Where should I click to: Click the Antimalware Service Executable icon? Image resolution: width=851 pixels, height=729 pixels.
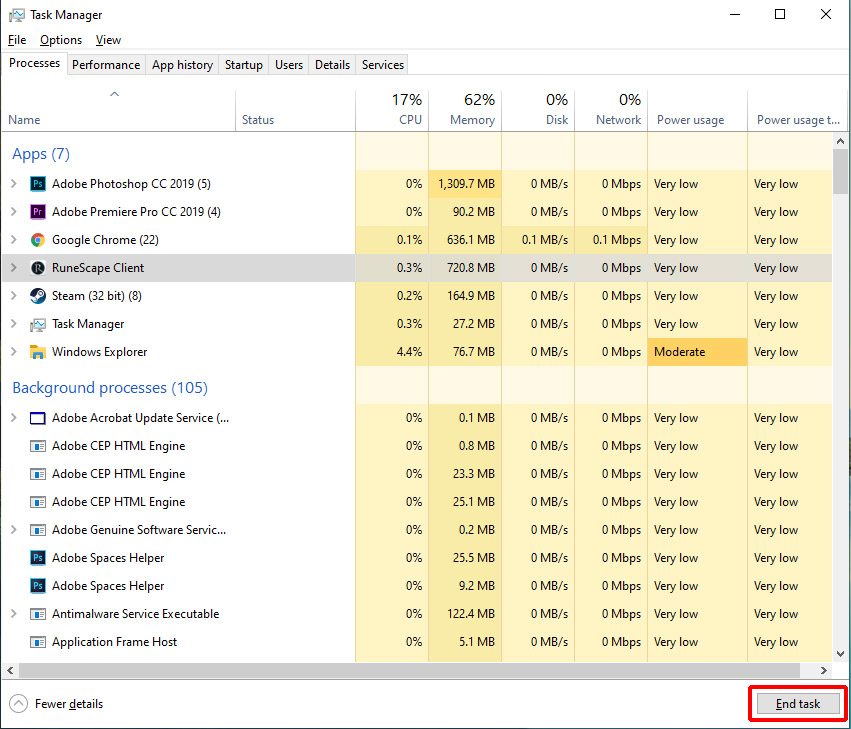click(x=37, y=614)
